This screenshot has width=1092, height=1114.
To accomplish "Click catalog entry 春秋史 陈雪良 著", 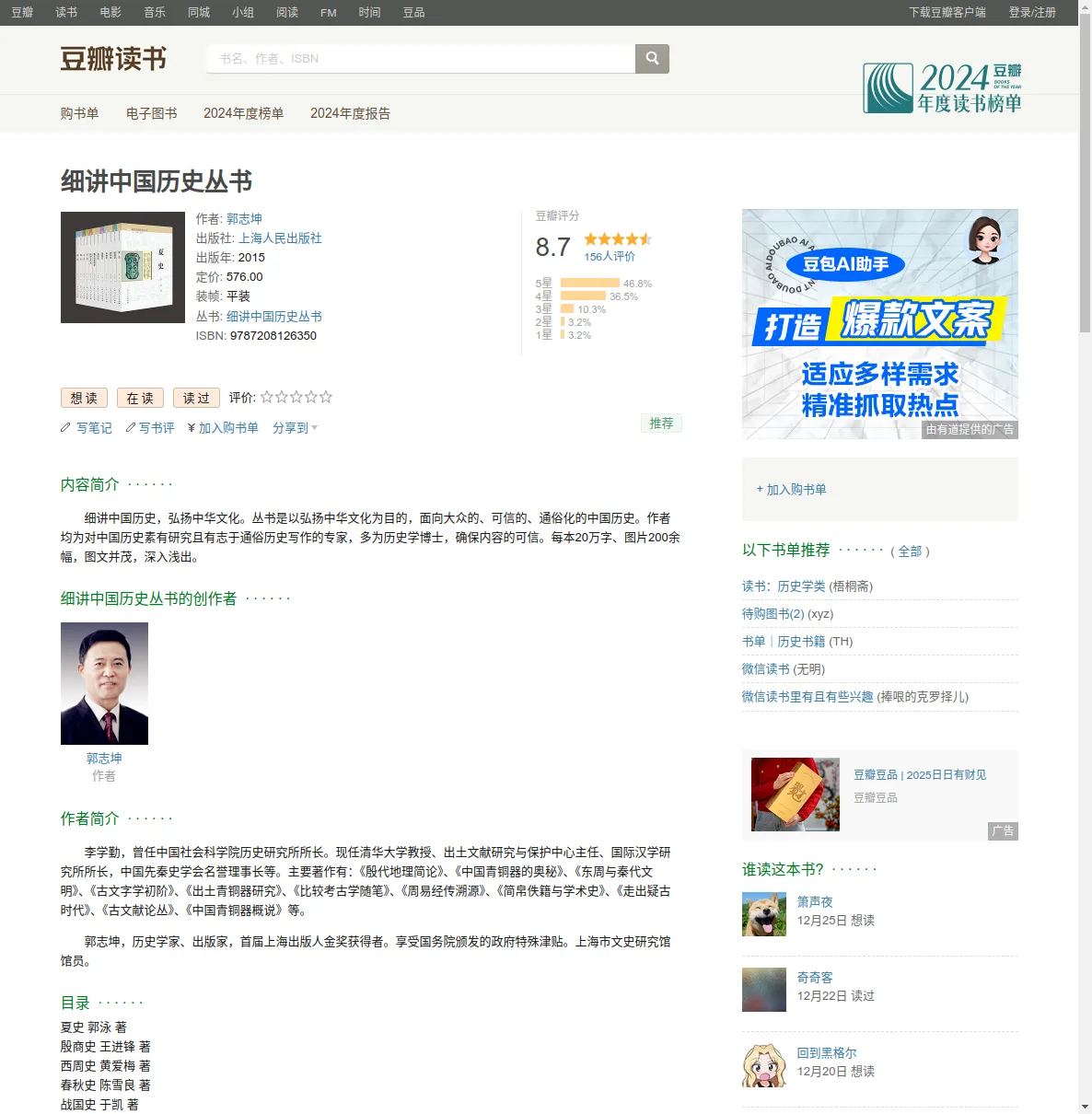I will (106, 1085).
